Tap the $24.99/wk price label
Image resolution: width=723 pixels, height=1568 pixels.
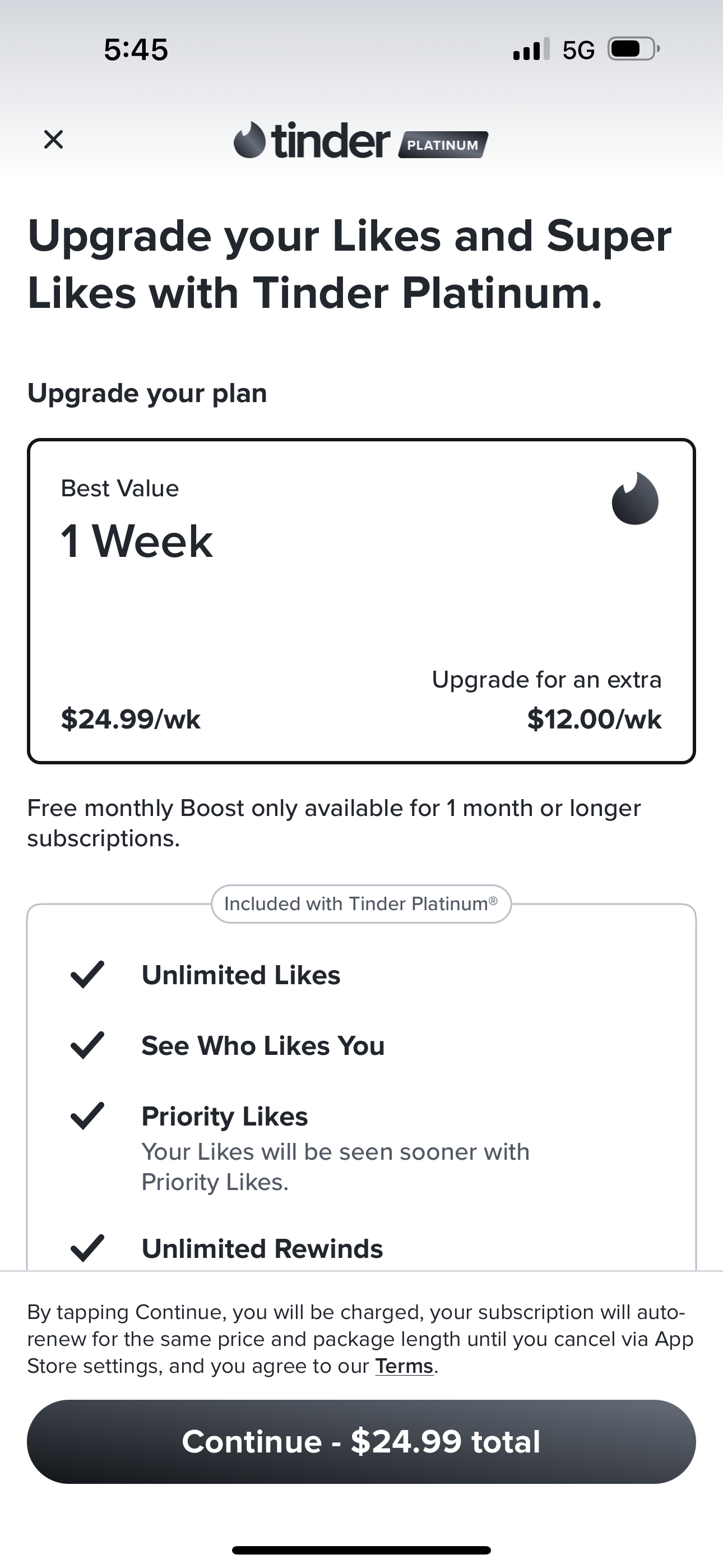point(131,719)
